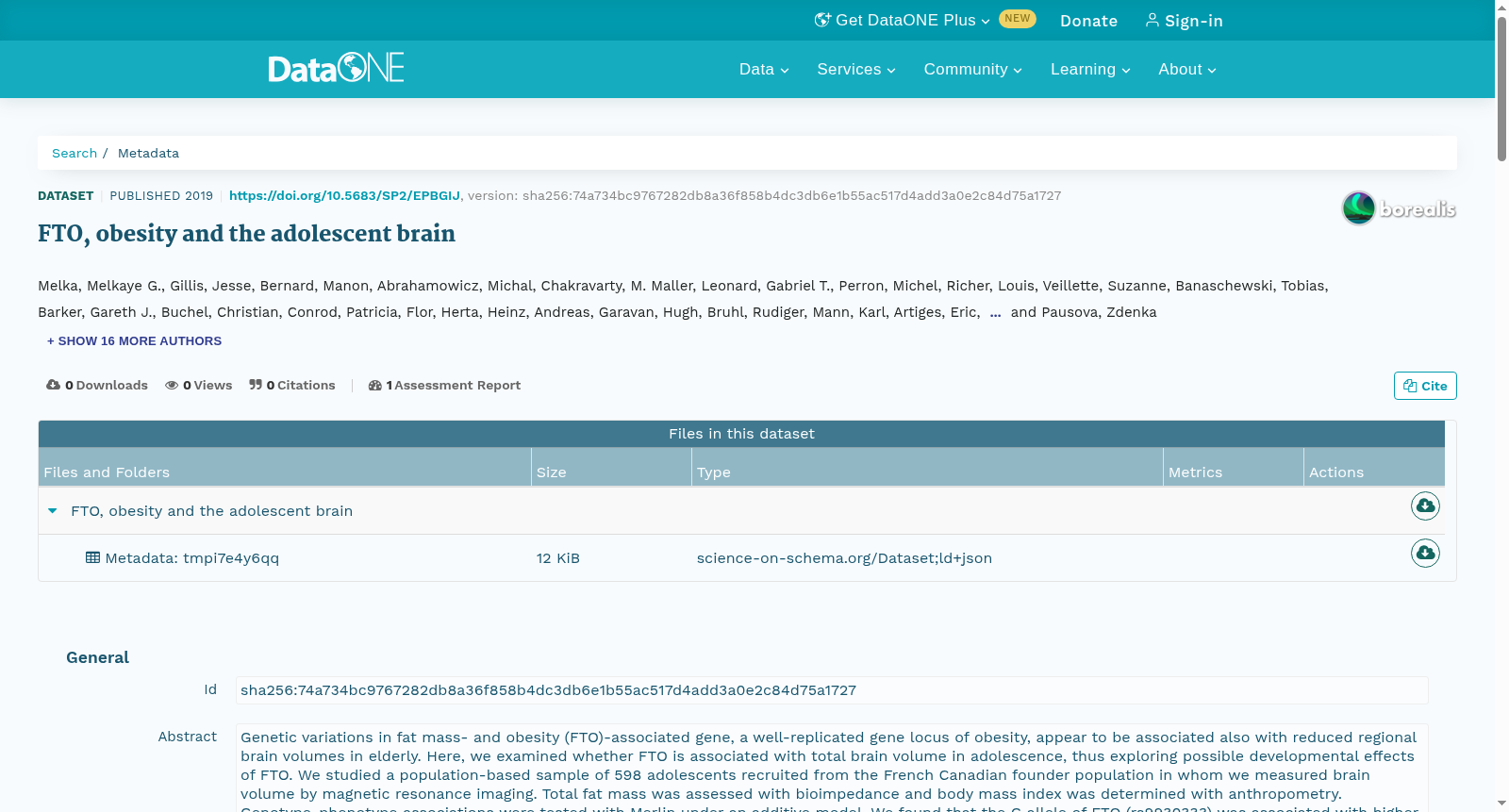Viewport: 1509px width, 812px height.
Task: Click the Sign-in user icon
Action: point(1152,20)
